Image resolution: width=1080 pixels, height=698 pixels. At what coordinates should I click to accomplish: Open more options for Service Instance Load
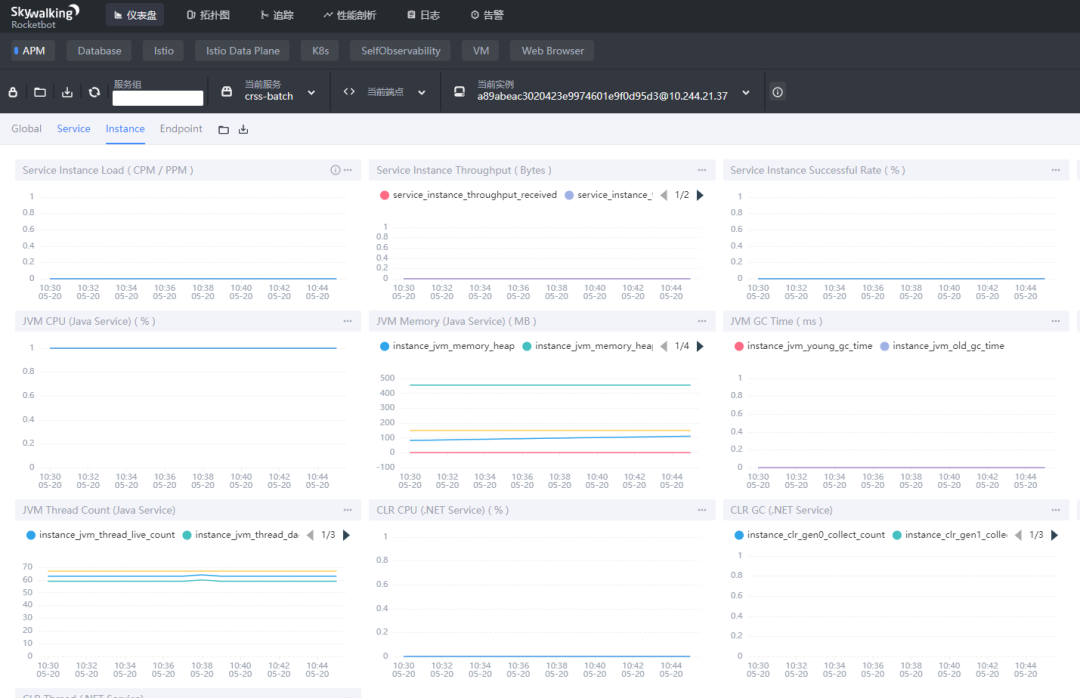tap(348, 170)
